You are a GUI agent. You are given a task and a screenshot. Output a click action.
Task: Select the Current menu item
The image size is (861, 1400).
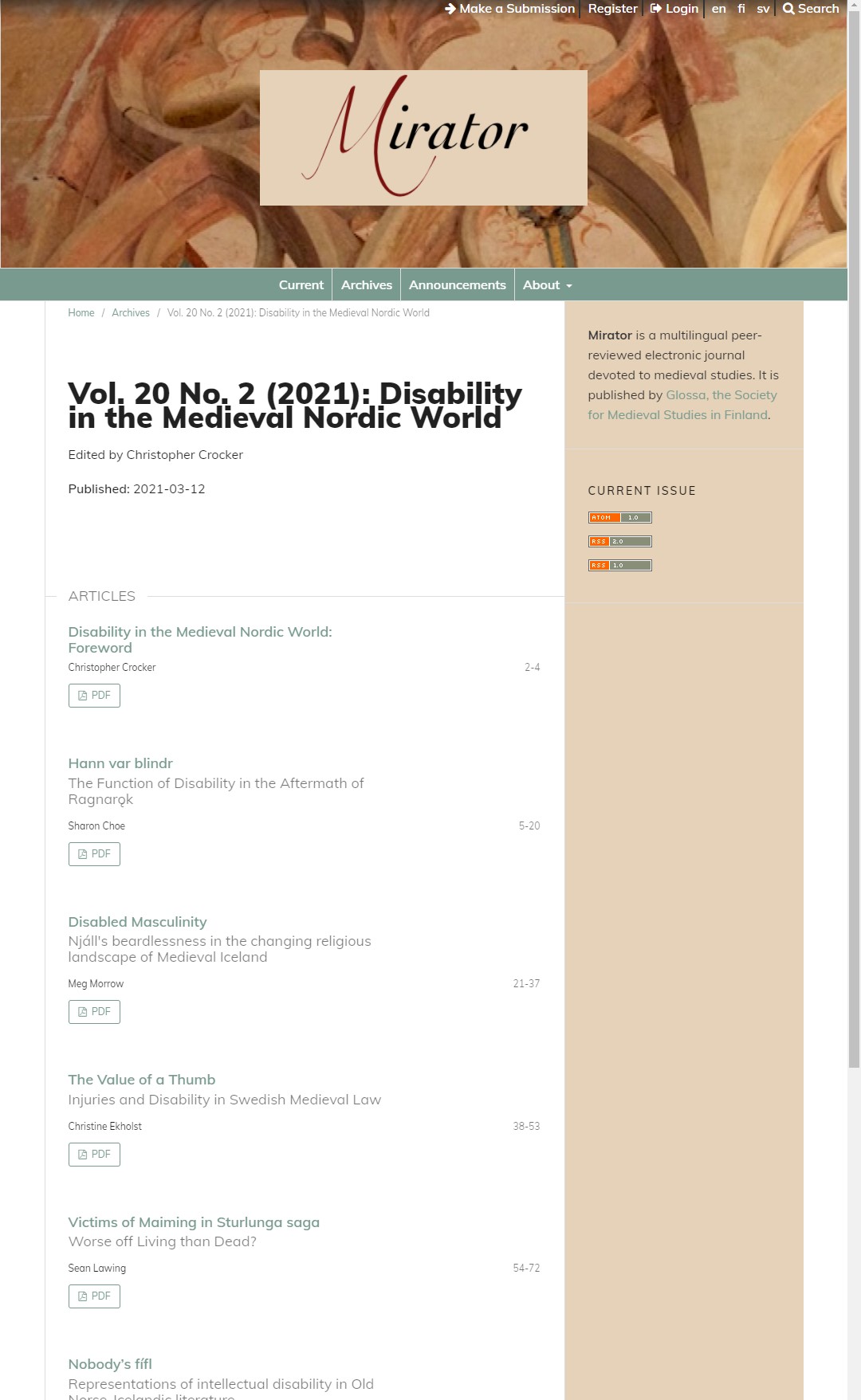tap(301, 285)
